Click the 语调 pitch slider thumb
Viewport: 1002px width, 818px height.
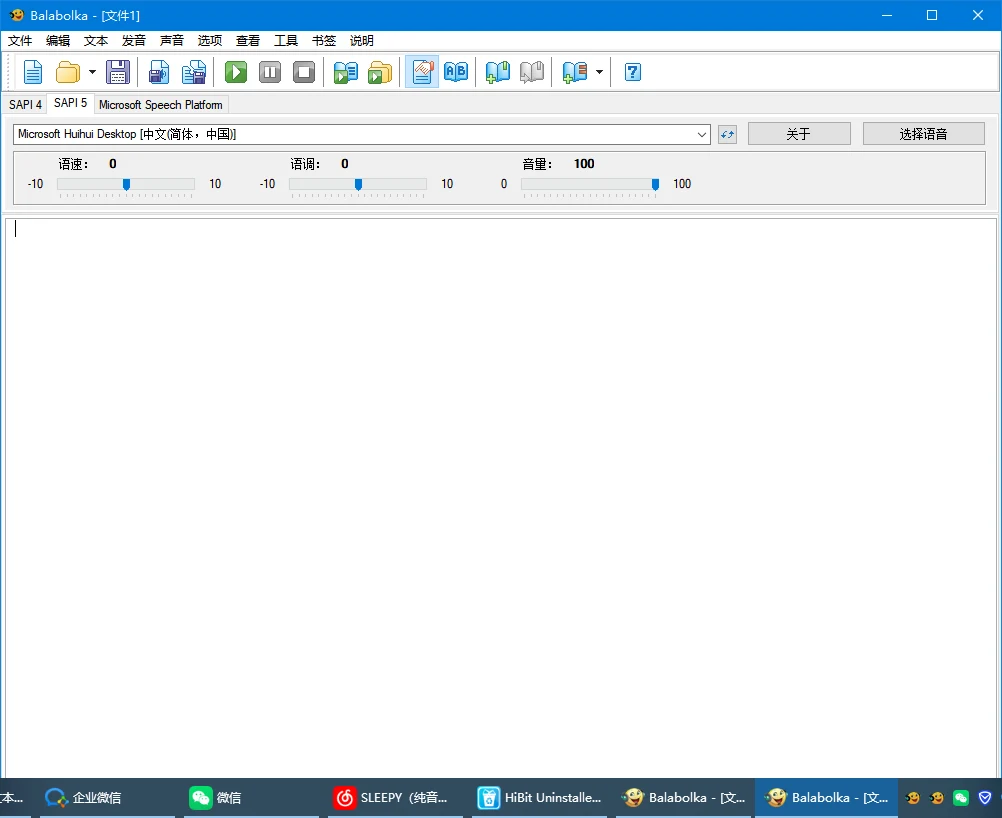pos(358,185)
